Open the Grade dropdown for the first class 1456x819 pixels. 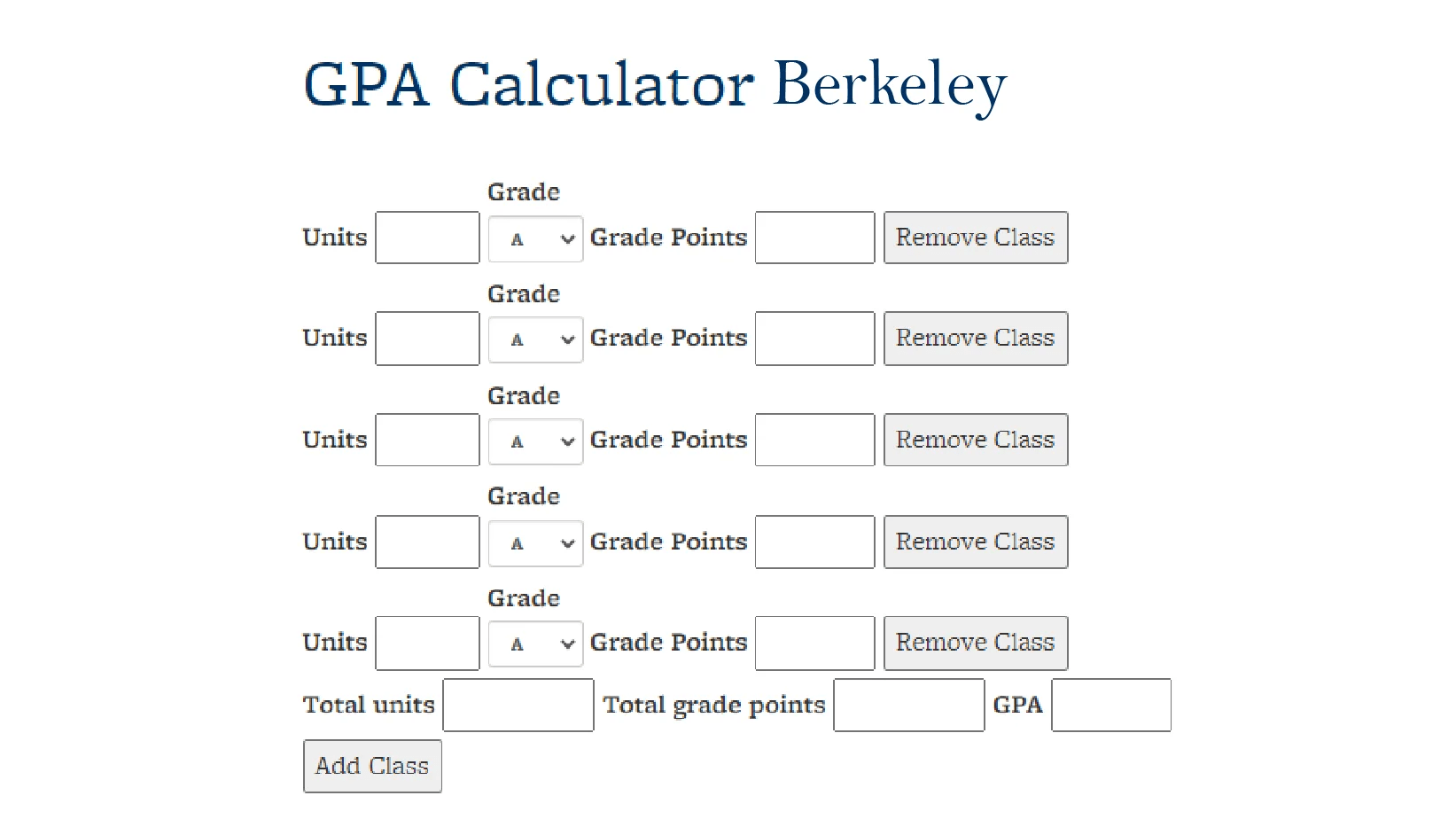click(534, 238)
